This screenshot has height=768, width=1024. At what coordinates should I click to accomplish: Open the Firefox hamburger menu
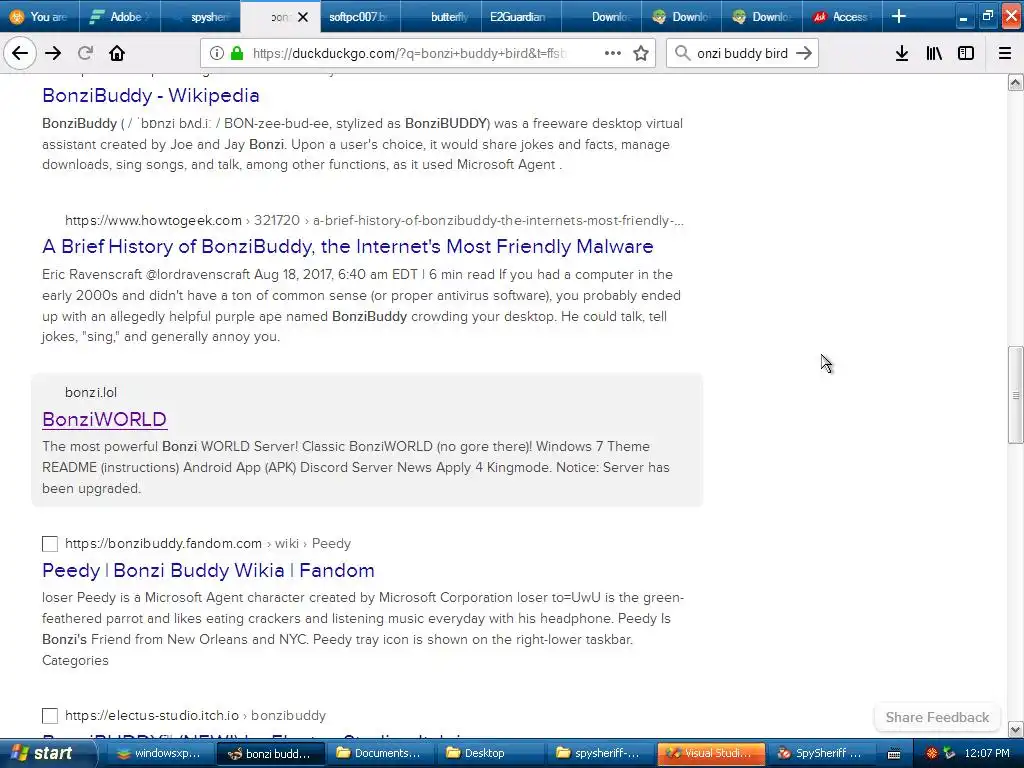point(1005,54)
